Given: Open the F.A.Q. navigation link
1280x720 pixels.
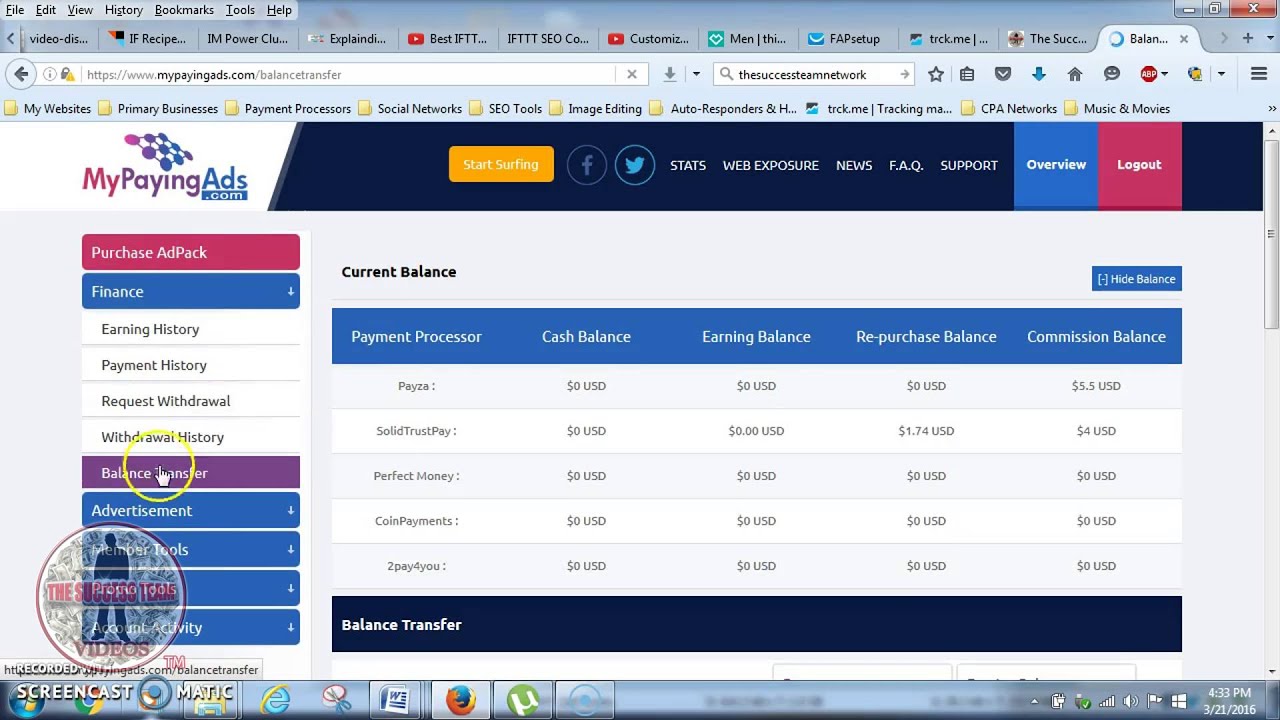Looking at the screenshot, I should click(906, 165).
